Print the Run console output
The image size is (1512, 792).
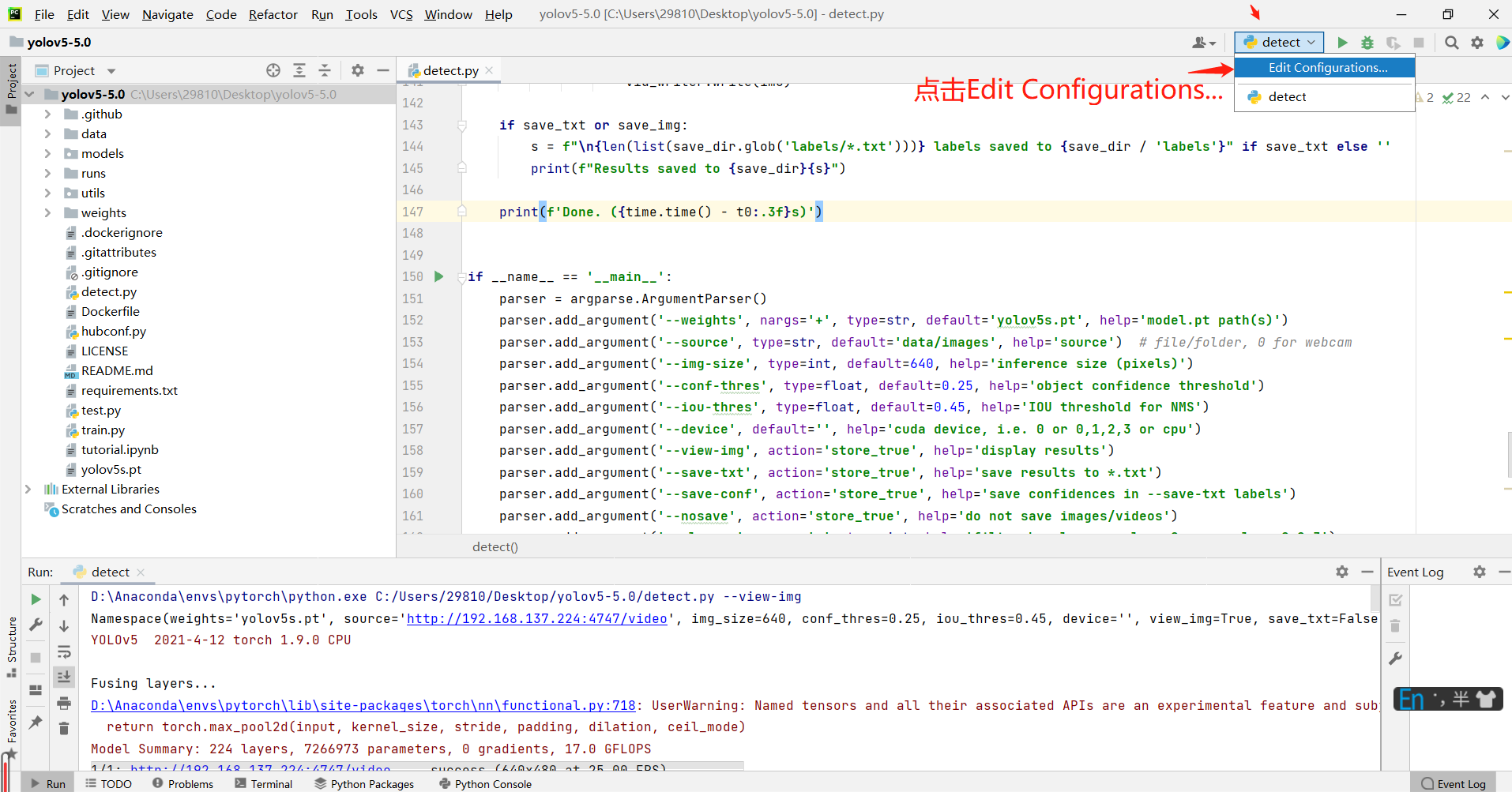[64, 703]
